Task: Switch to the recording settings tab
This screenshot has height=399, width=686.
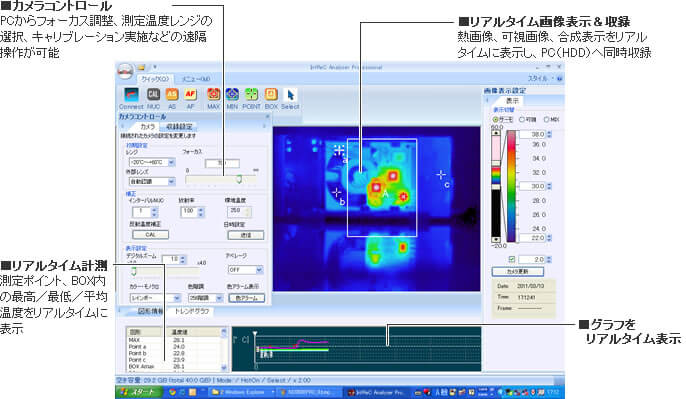Action: (x=179, y=126)
